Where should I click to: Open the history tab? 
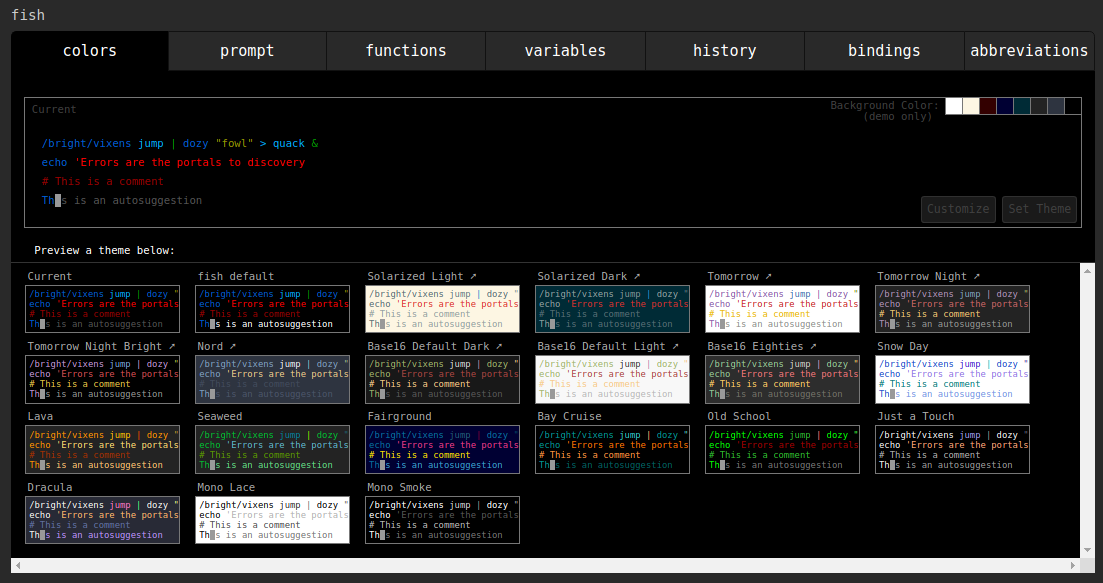tap(724, 50)
